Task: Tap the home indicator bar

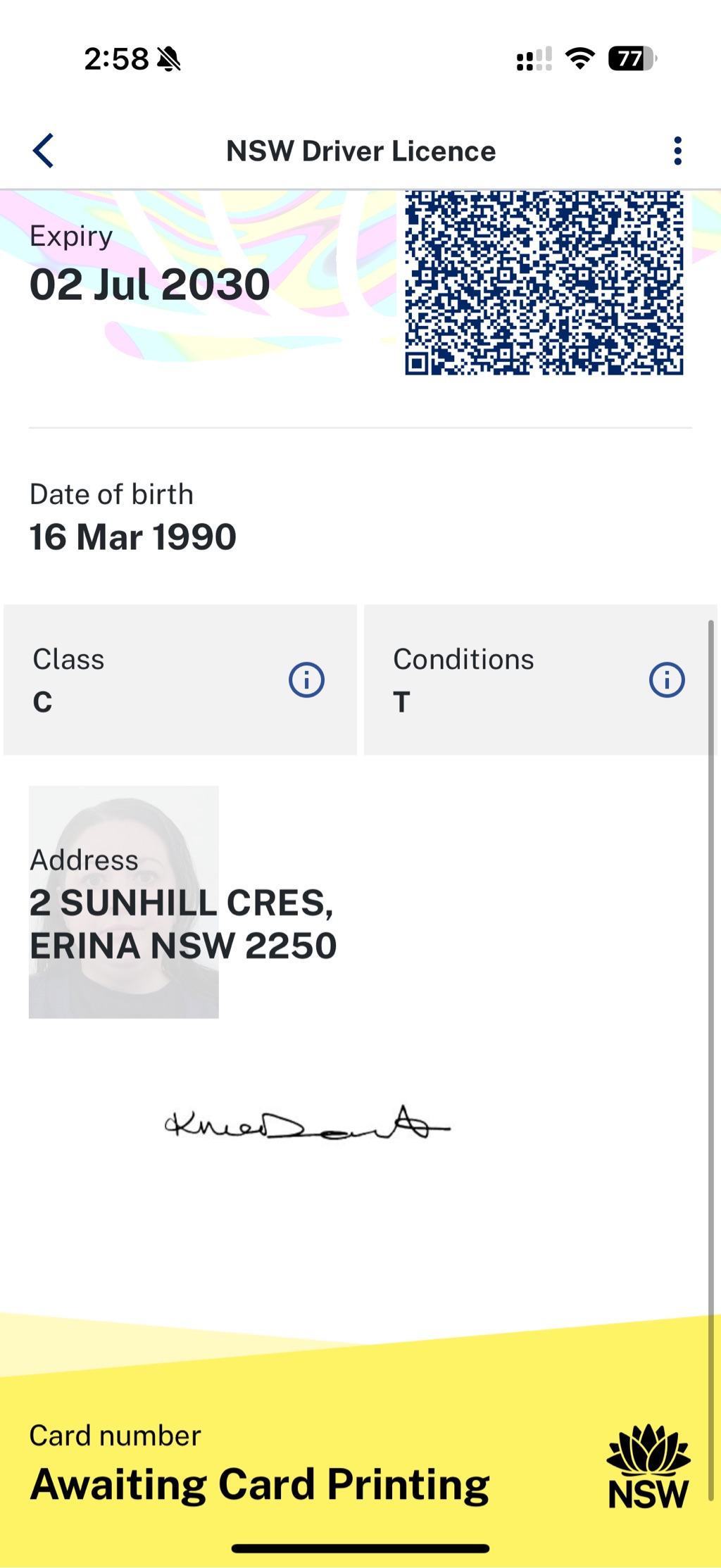Action: click(360, 1548)
